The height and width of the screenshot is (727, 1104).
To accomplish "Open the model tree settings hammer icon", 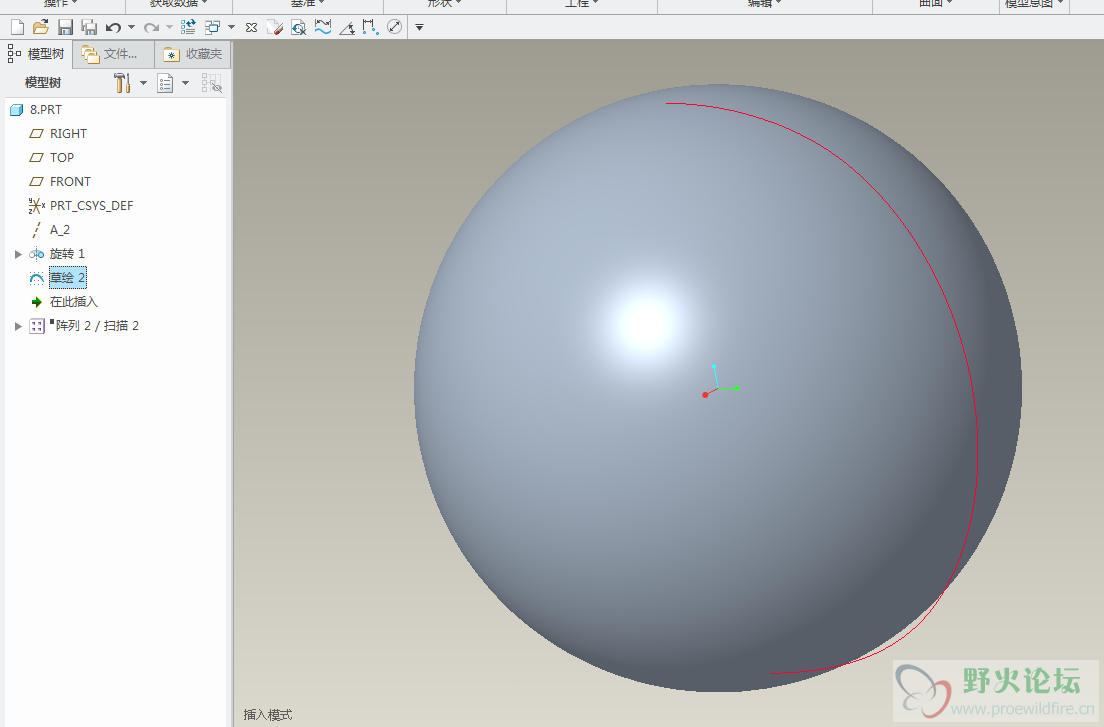I will click(123, 83).
